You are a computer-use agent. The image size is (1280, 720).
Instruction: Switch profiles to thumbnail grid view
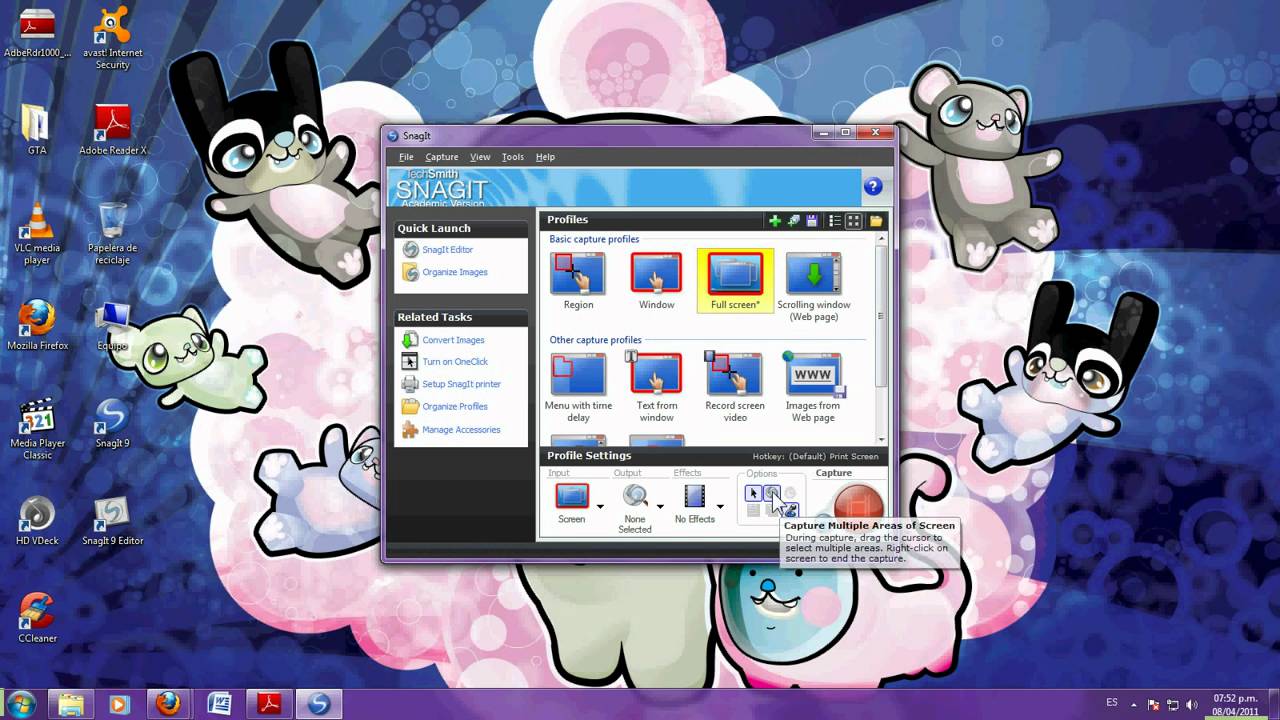point(854,221)
